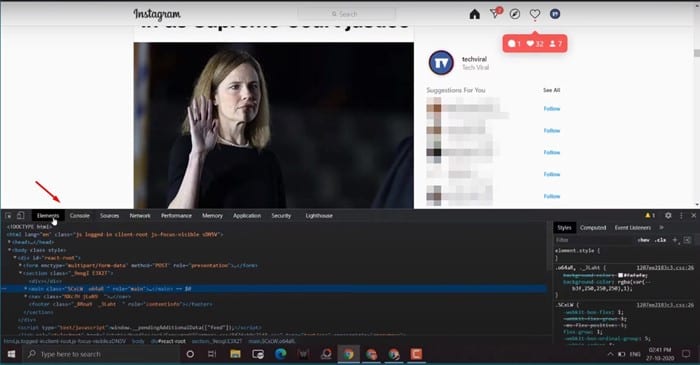Follow the fifth suggested account

(x=552, y=196)
